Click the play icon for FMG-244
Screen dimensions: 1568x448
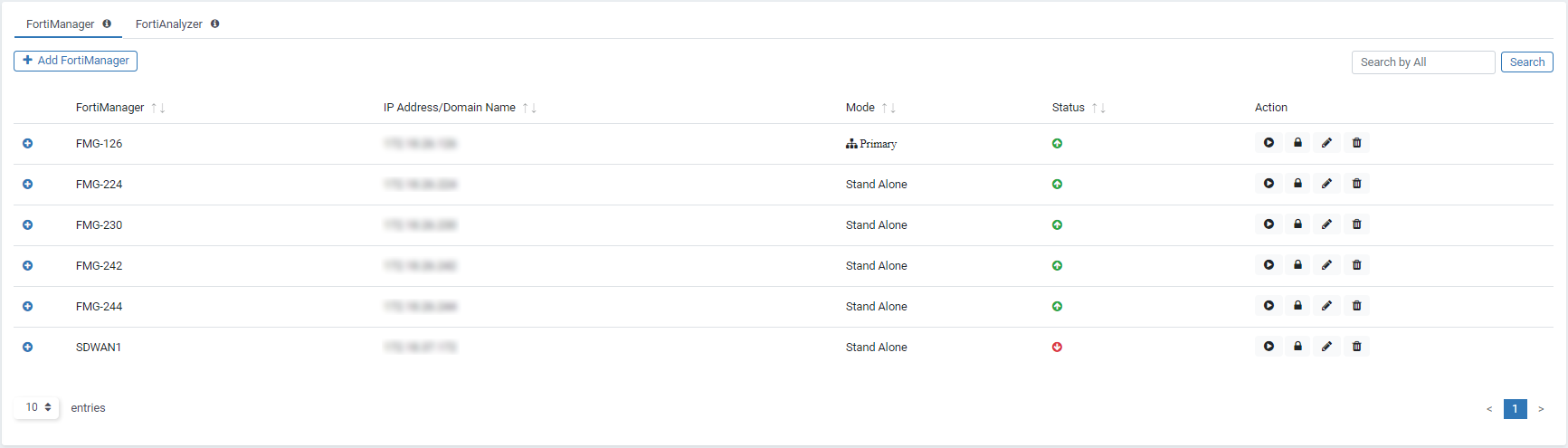(x=1269, y=306)
